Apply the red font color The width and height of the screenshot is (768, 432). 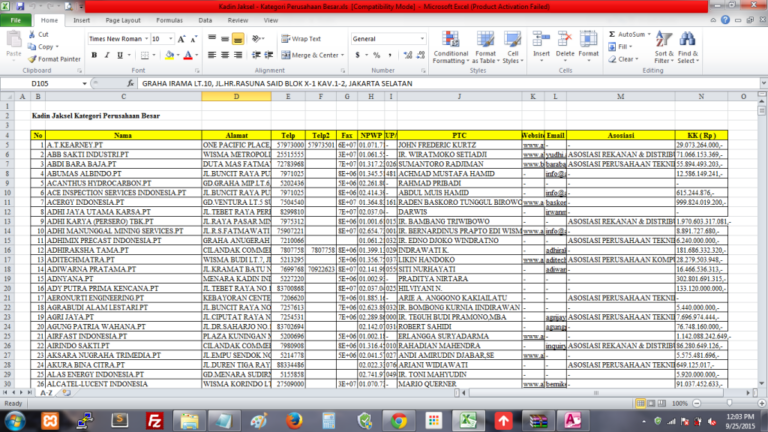point(188,55)
